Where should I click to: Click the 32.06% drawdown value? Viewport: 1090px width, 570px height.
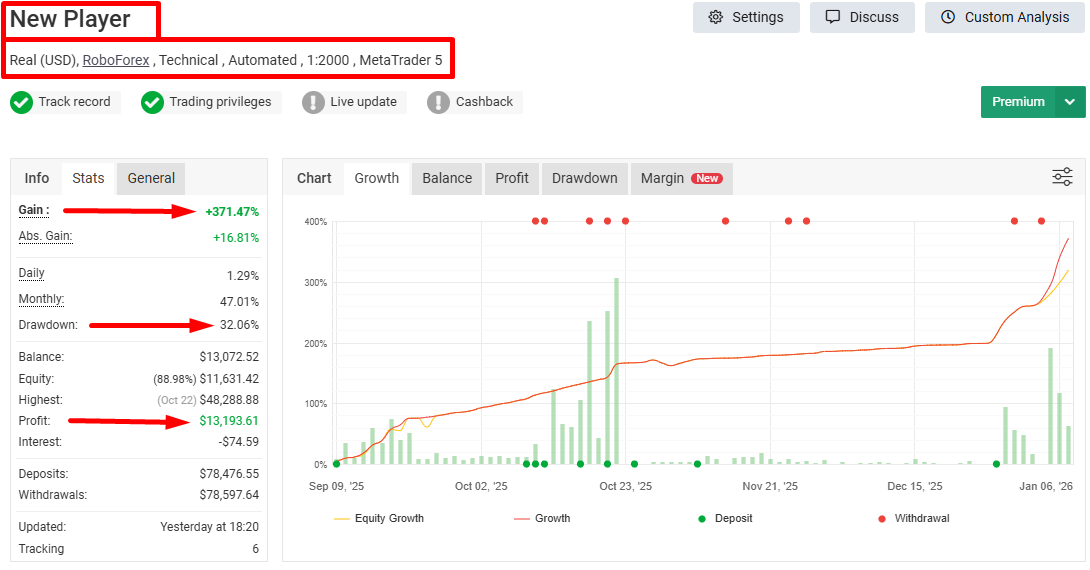239,325
